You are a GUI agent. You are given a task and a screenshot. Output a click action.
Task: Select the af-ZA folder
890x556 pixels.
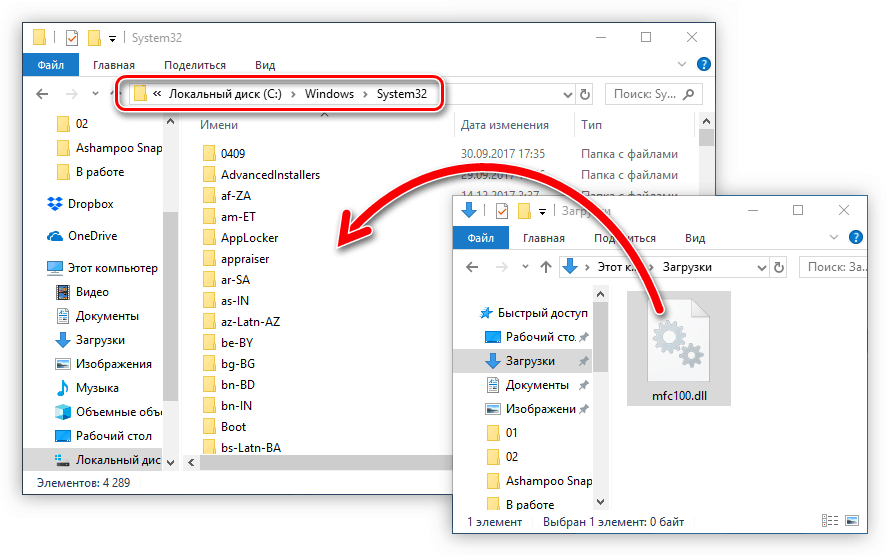coord(227,196)
